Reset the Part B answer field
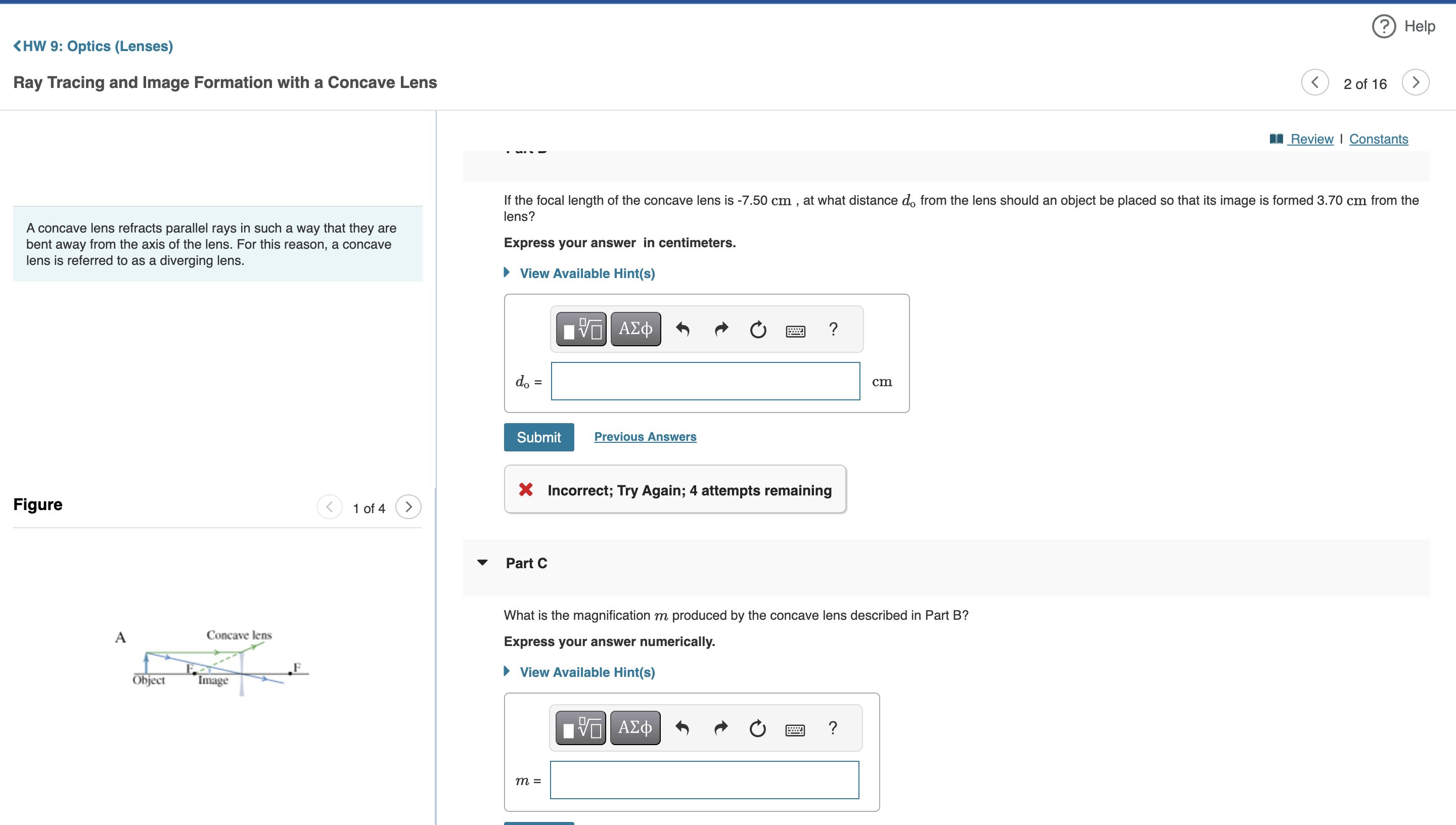1456x825 pixels. point(757,329)
